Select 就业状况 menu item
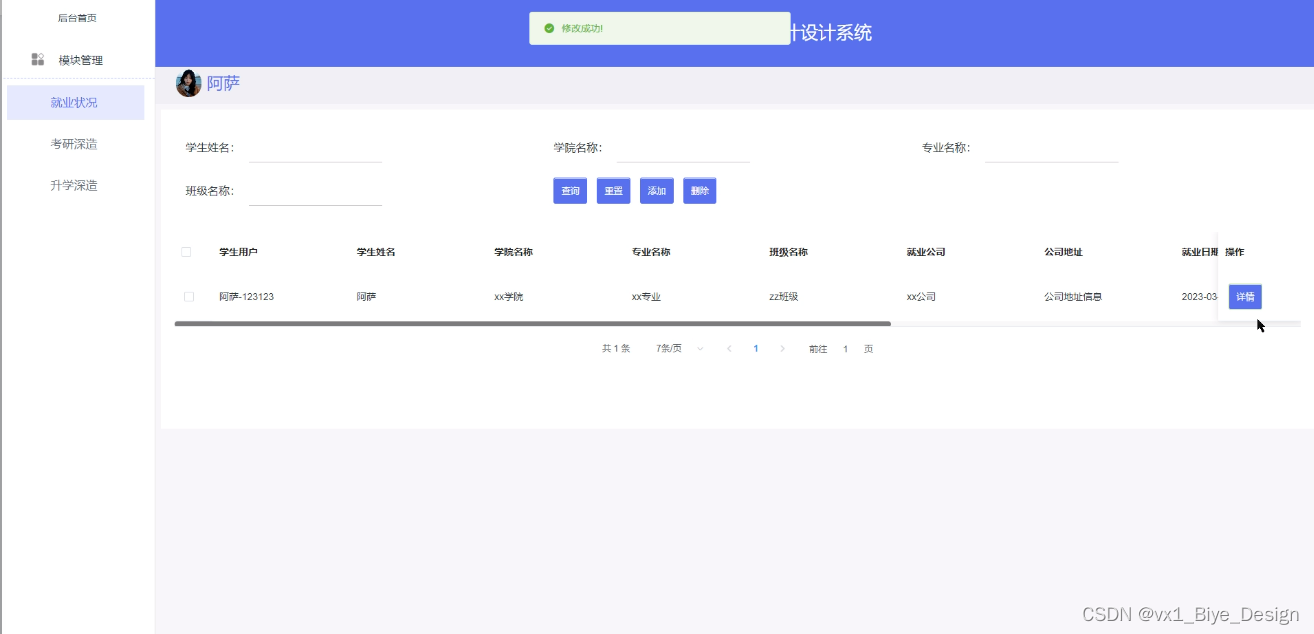The height and width of the screenshot is (634, 1314). click(x=75, y=103)
